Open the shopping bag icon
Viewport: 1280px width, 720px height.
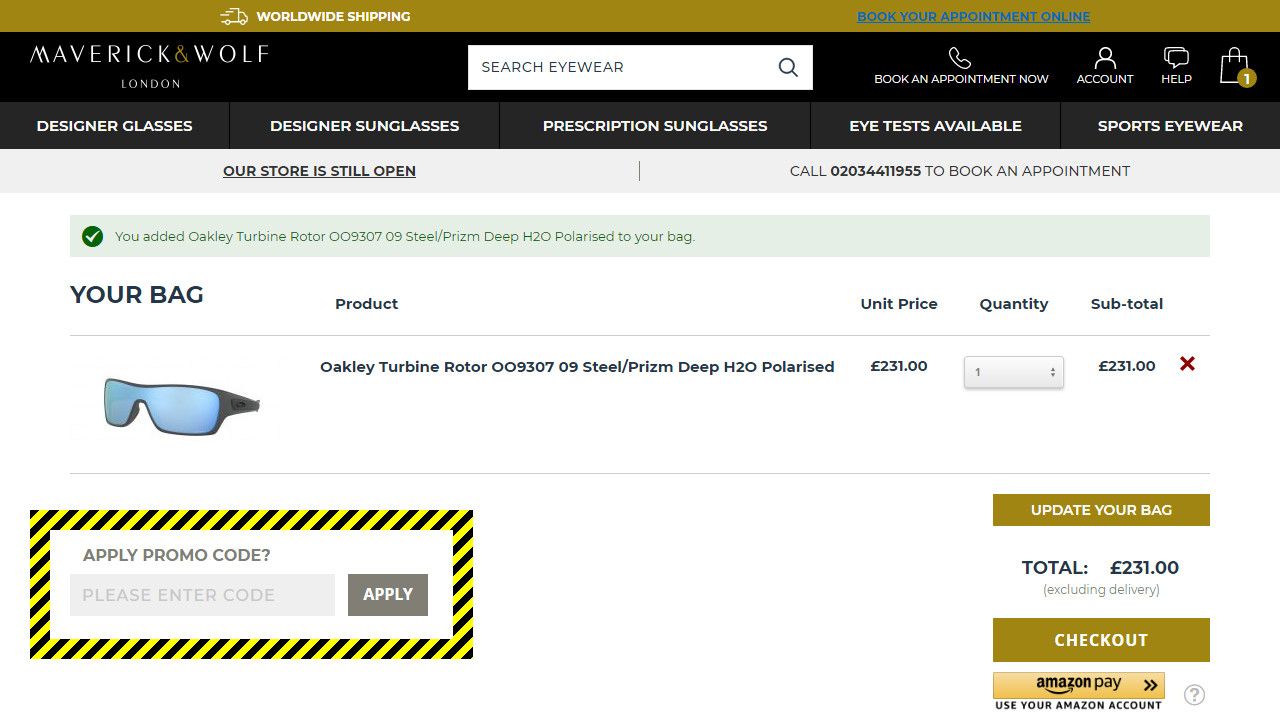coord(1234,65)
